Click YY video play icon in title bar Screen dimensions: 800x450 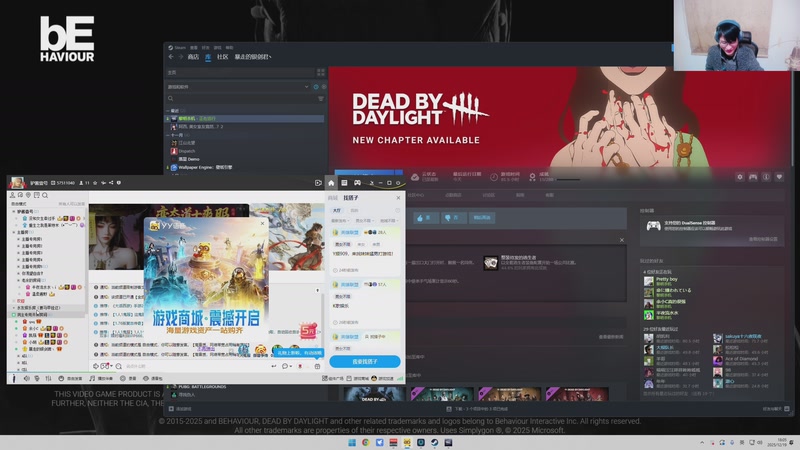tap(318, 183)
